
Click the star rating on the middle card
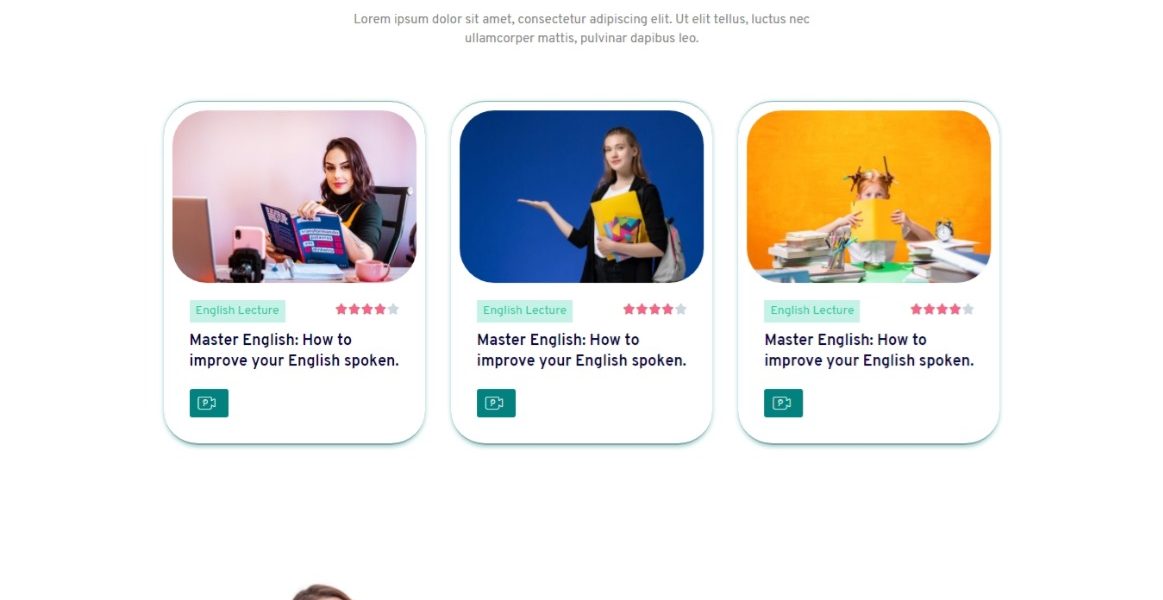(x=654, y=309)
